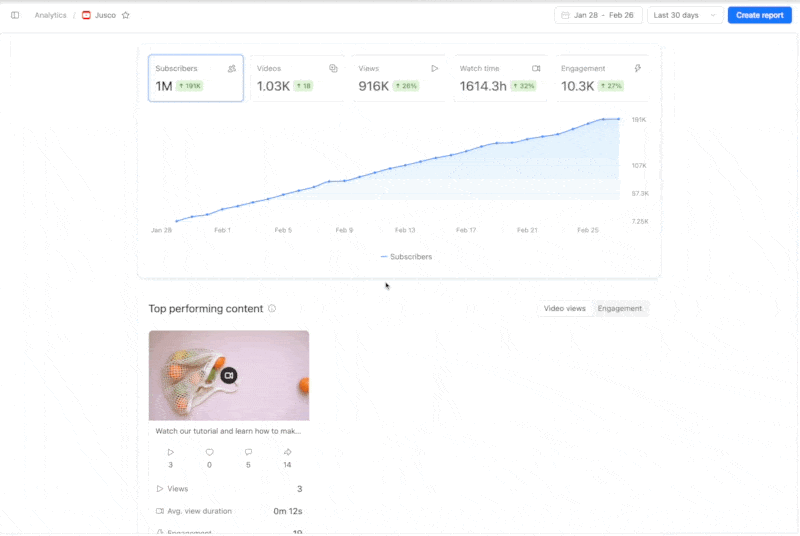
Task: Click the comments bubble icon under video
Action: [248, 452]
